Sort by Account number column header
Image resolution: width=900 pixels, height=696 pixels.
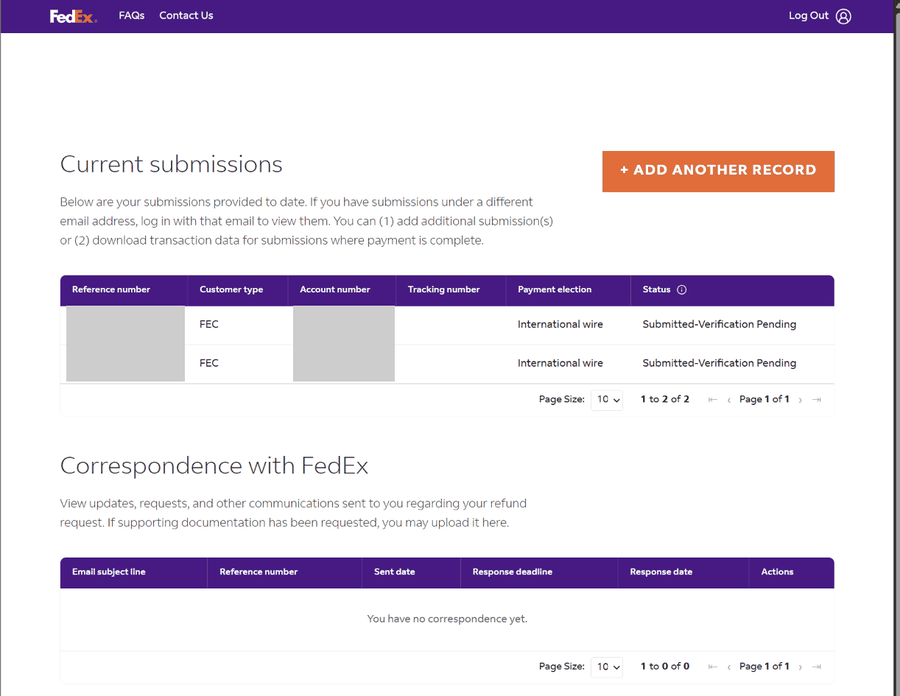[335, 290]
